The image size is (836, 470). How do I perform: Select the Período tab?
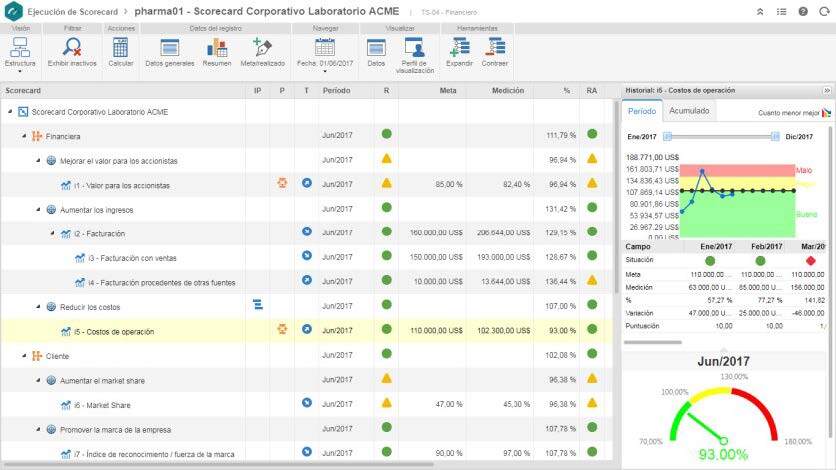point(643,111)
